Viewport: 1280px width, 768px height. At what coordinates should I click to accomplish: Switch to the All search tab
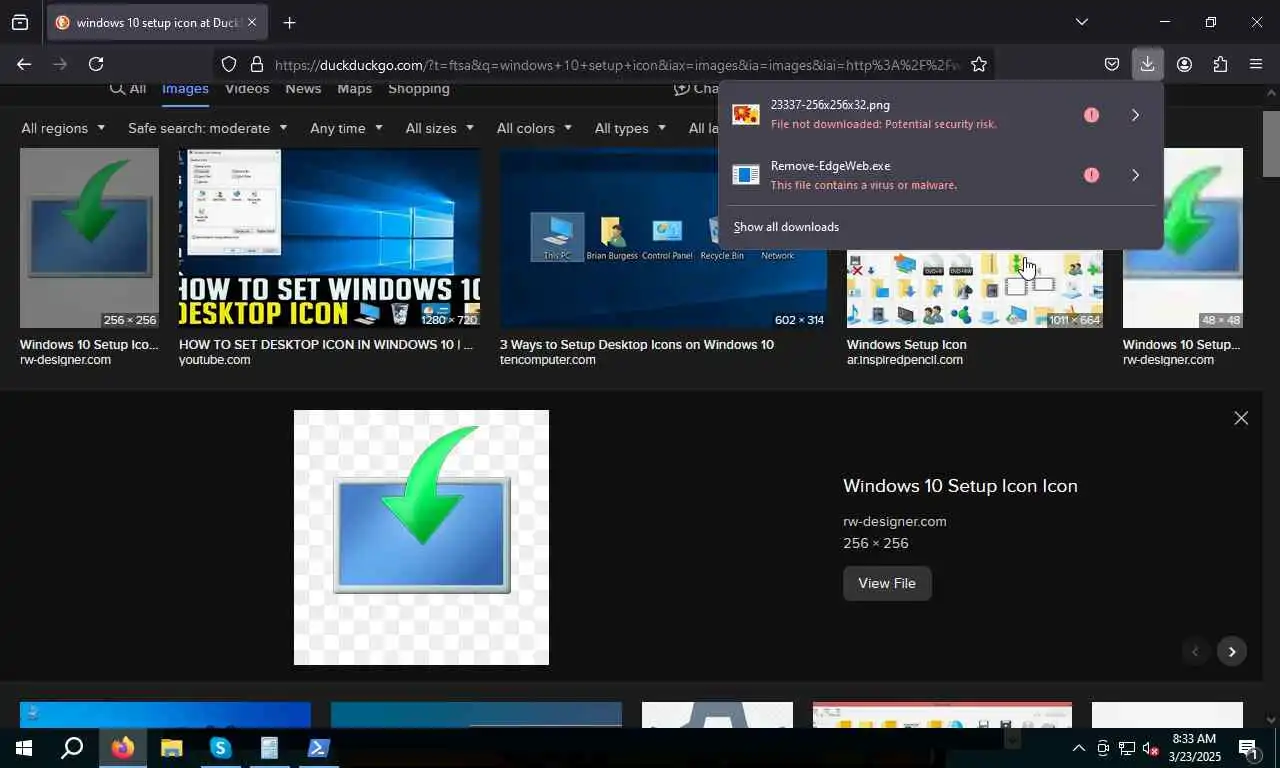(x=128, y=88)
